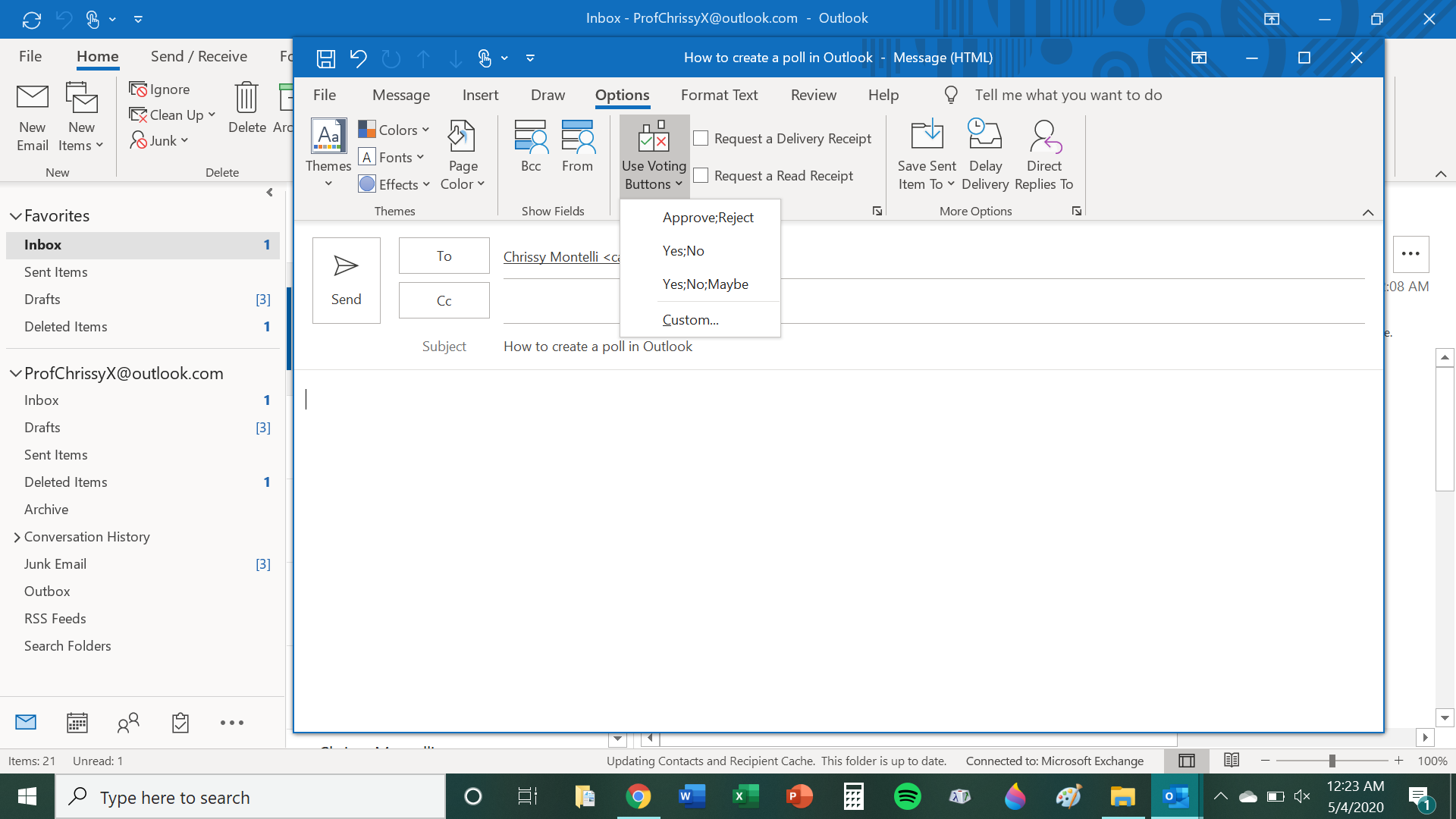Open the Calendar navigation icon
Viewport: 1456px width, 819px height.
(x=77, y=723)
